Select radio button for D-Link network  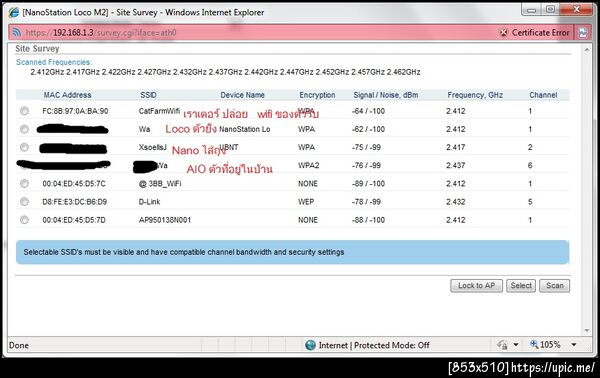pos(24,202)
